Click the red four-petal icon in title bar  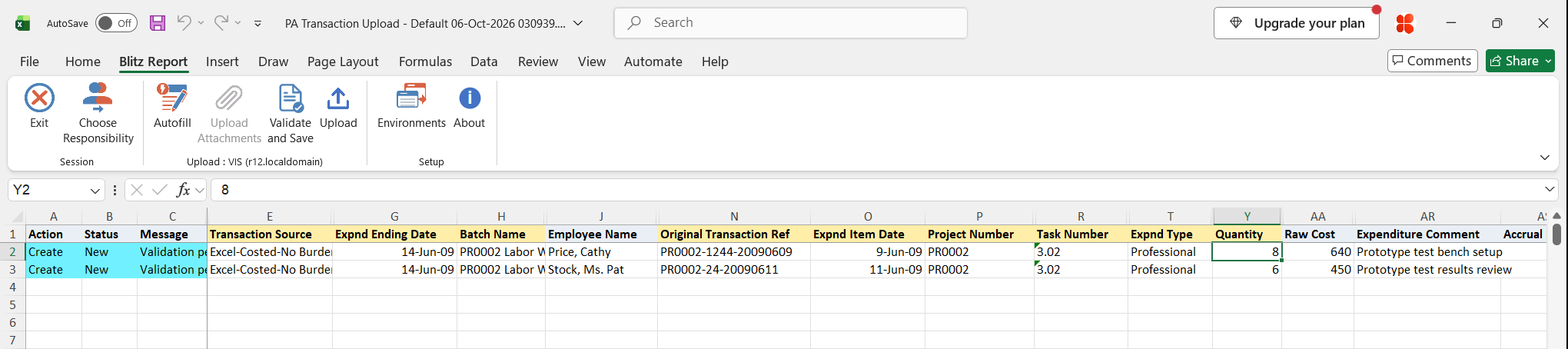(1405, 24)
